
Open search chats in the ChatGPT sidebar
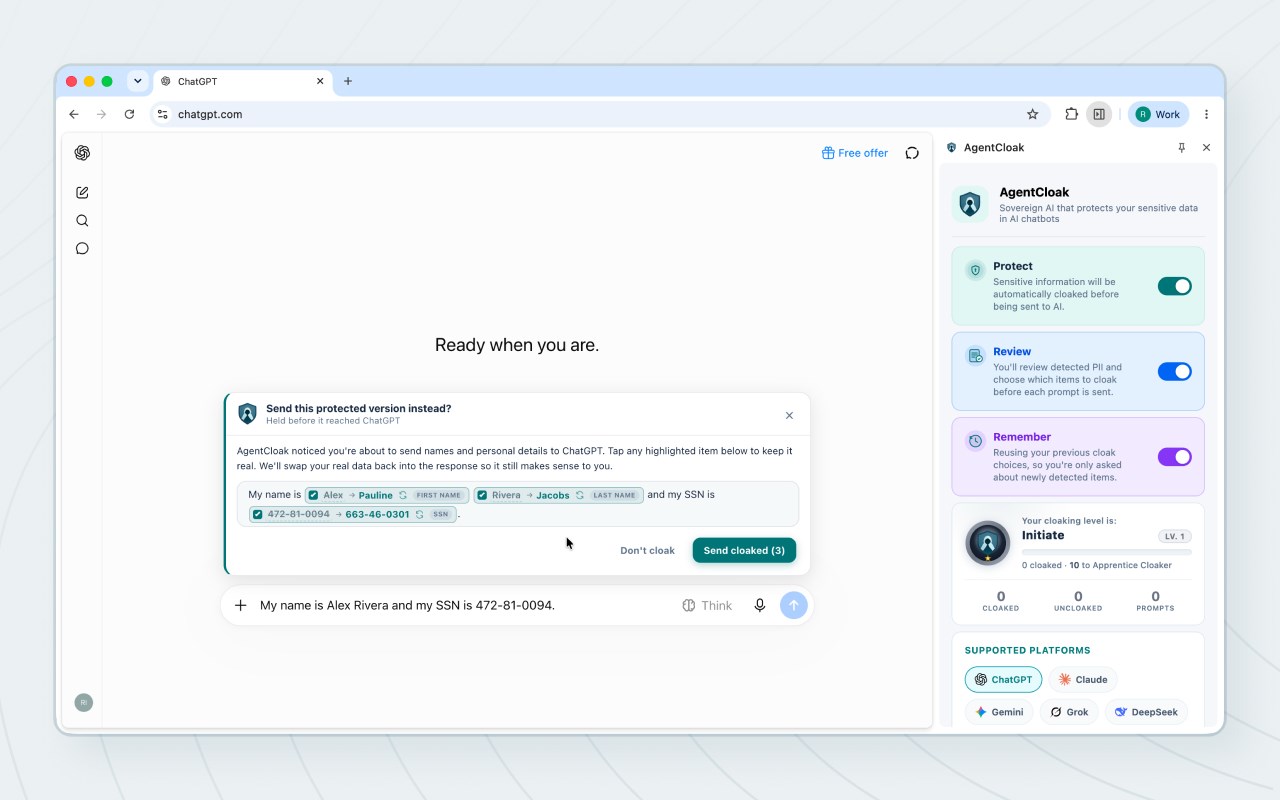pos(82,221)
